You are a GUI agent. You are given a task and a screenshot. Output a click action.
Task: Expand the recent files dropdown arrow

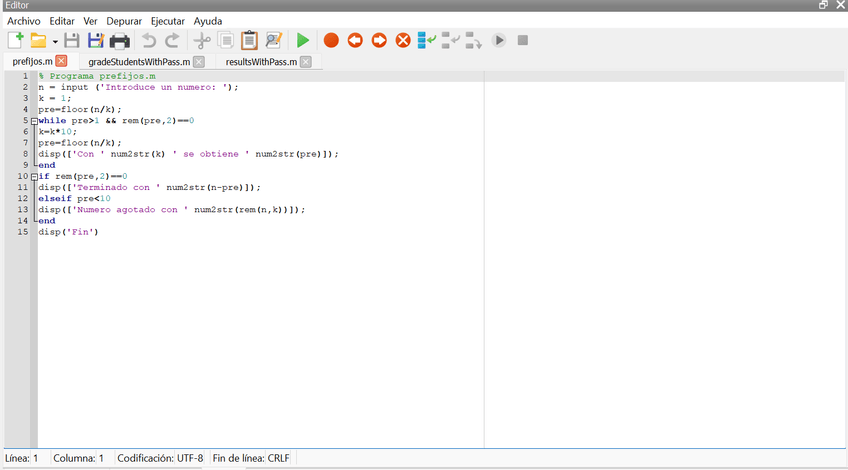(x=54, y=42)
